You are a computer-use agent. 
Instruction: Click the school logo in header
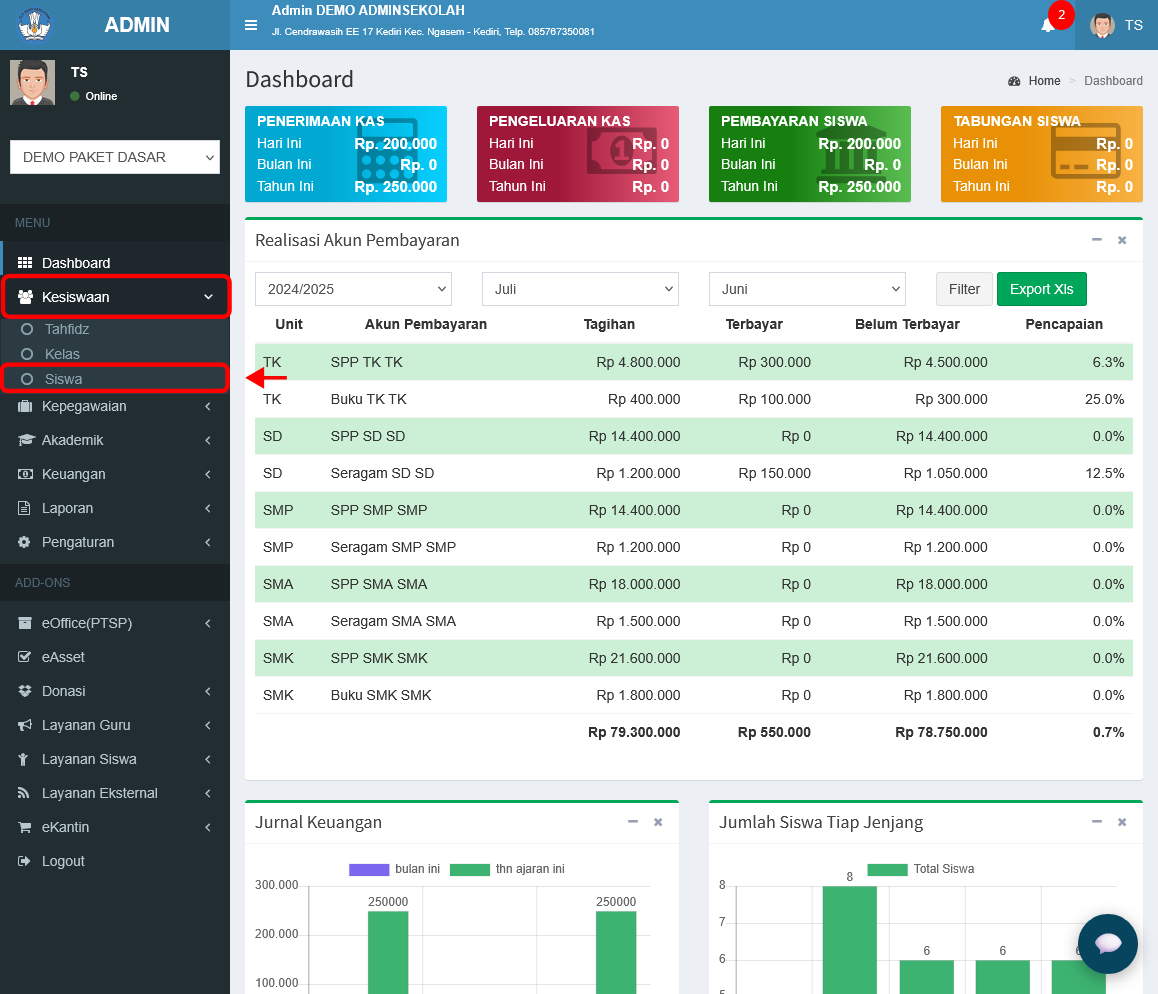click(34, 24)
